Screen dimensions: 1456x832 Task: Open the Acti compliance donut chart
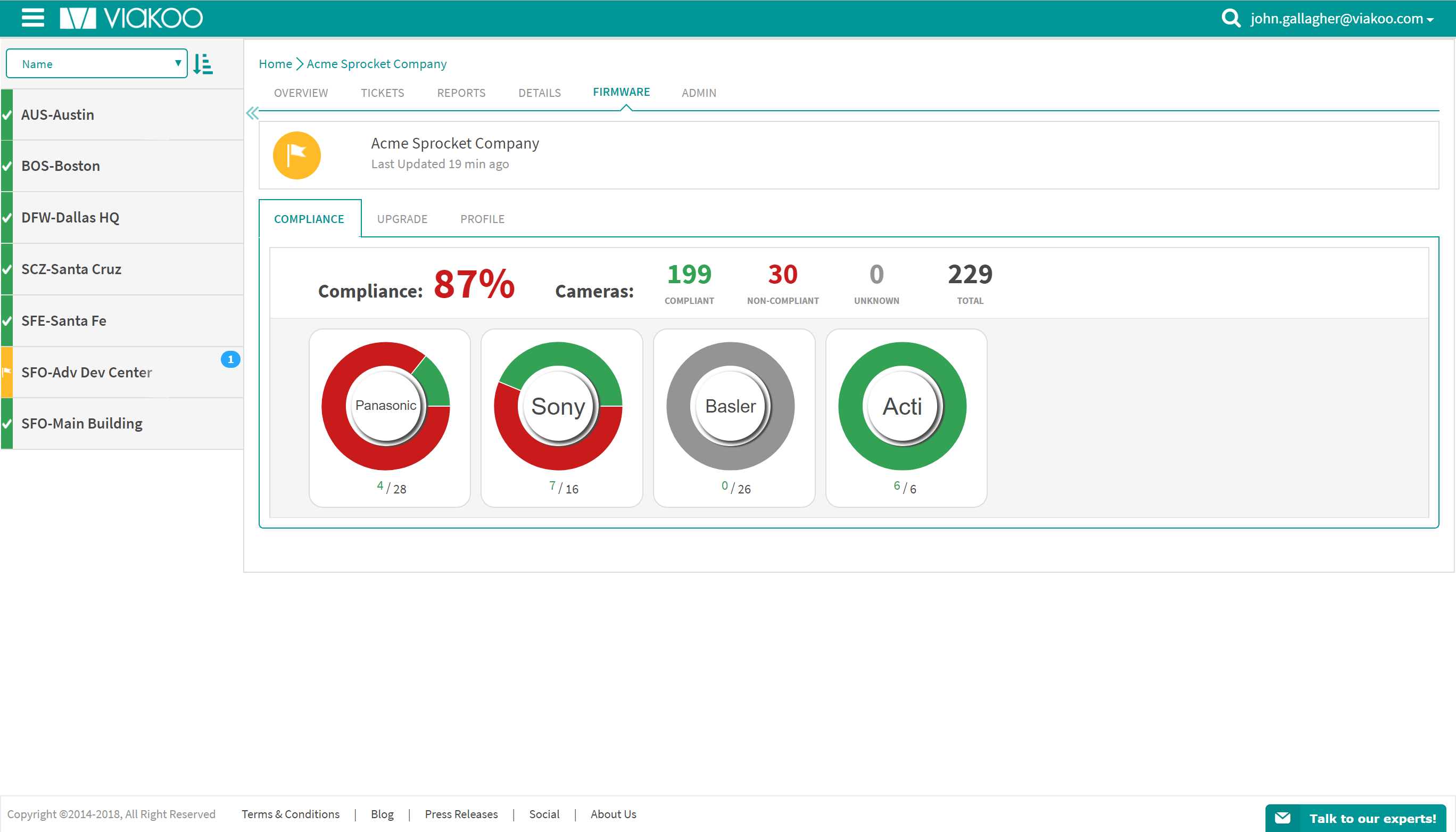[902, 406]
